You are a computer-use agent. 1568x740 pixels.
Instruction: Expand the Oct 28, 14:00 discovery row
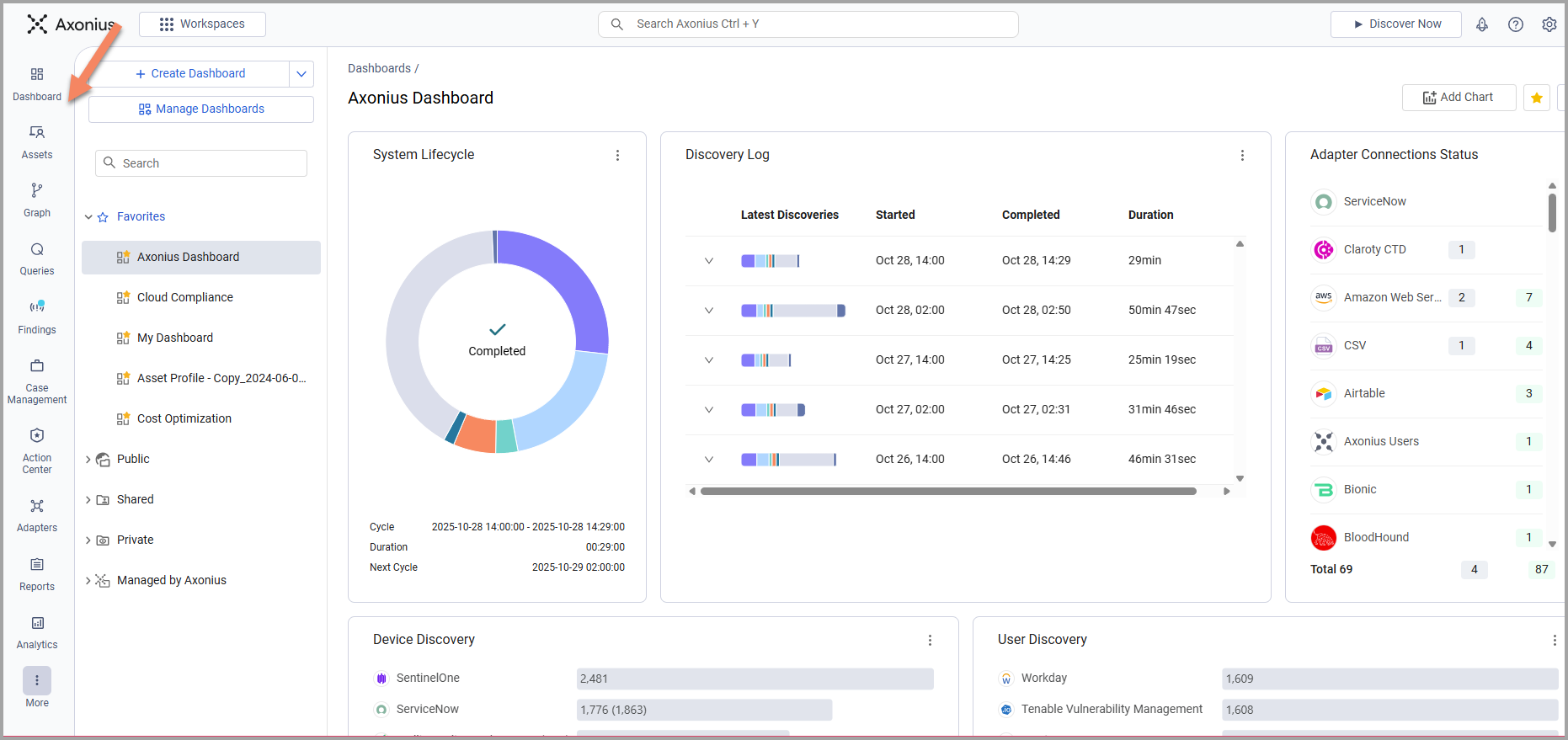click(x=709, y=261)
